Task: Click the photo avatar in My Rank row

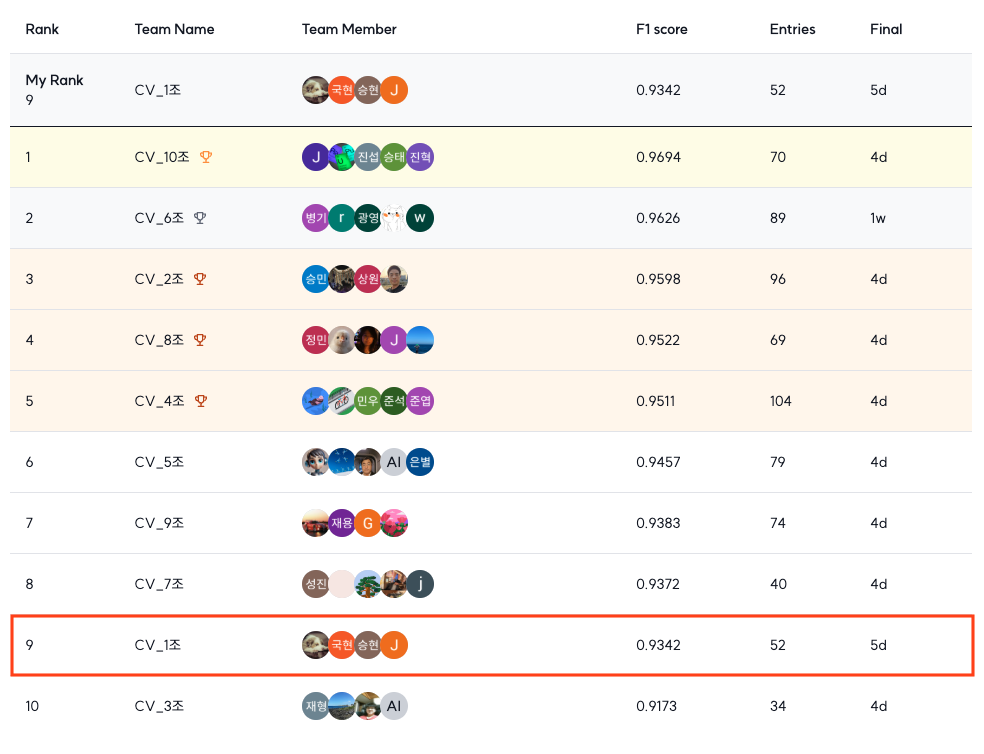Action: point(316,90)
